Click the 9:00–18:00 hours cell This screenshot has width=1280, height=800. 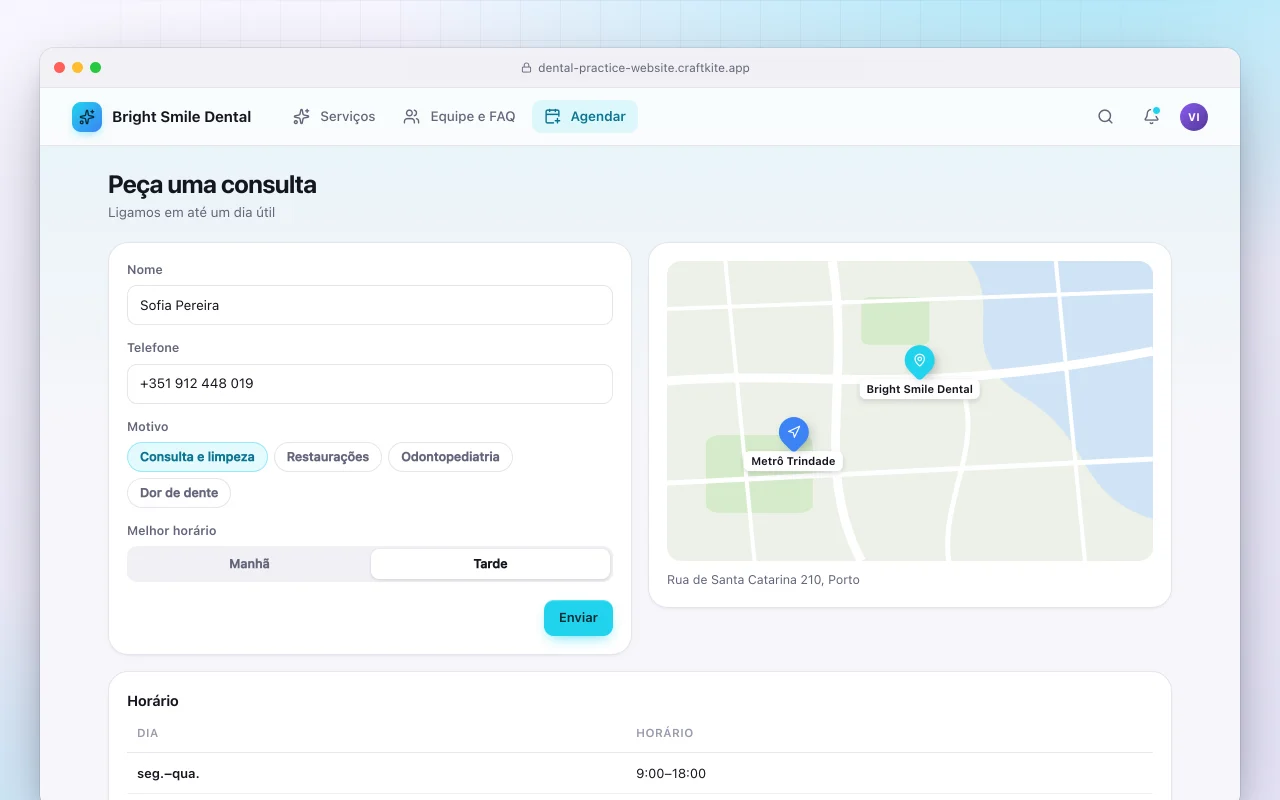pyautogui.click(x=671, y=773)
